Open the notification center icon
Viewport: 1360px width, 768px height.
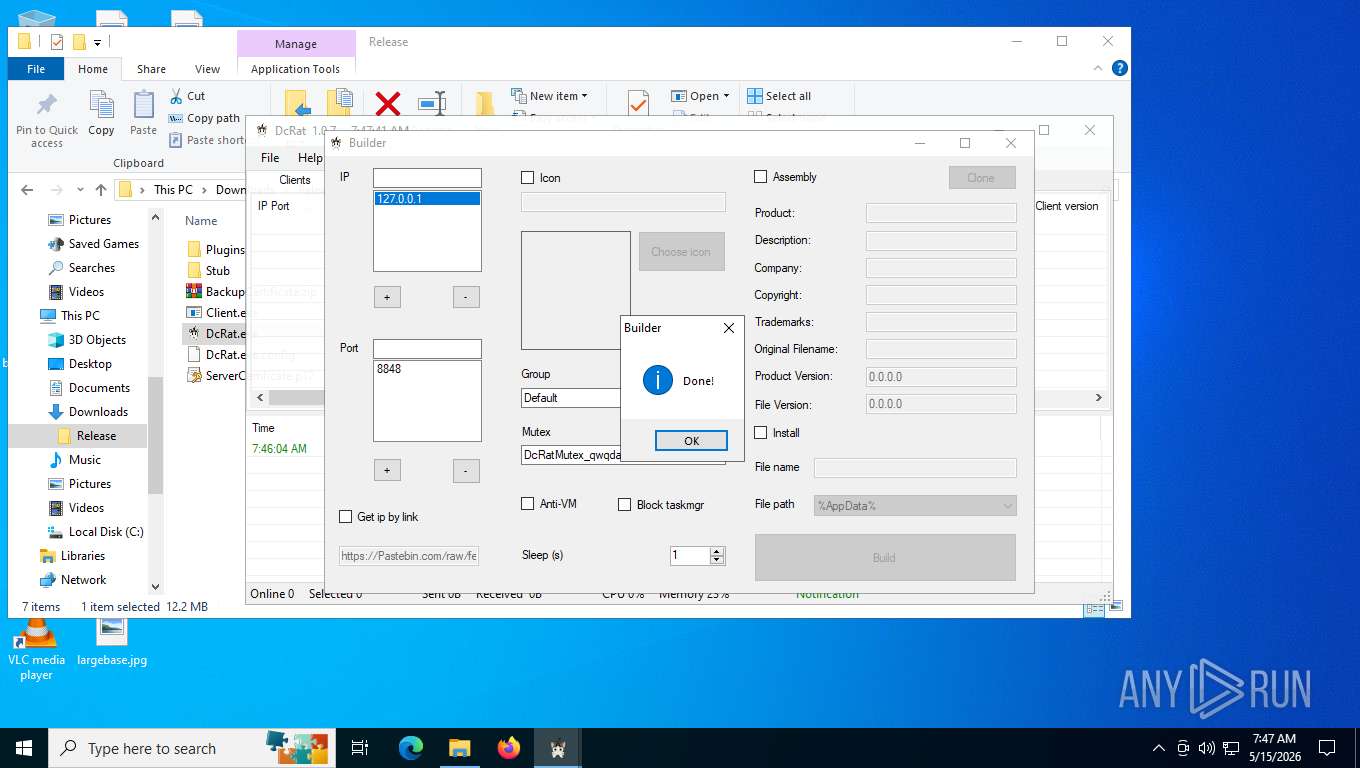tap(1327, 748)
